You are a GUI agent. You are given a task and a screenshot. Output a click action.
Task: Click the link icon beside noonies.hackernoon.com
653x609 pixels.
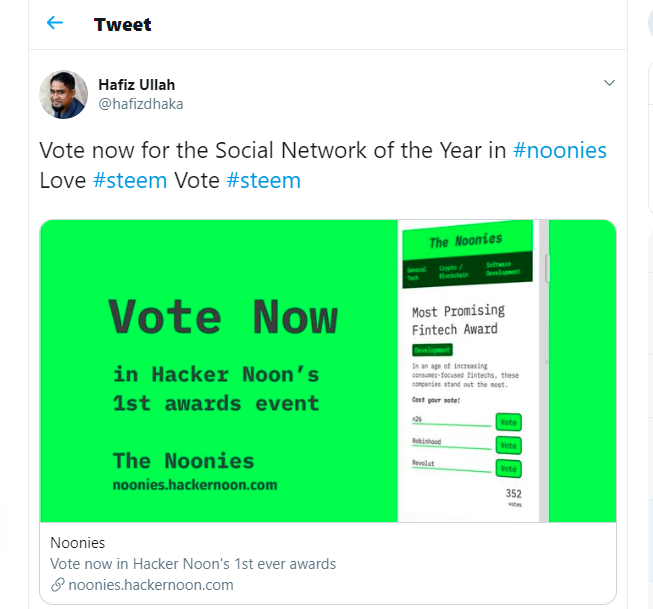pyautogui.click(x=57, y=585)
